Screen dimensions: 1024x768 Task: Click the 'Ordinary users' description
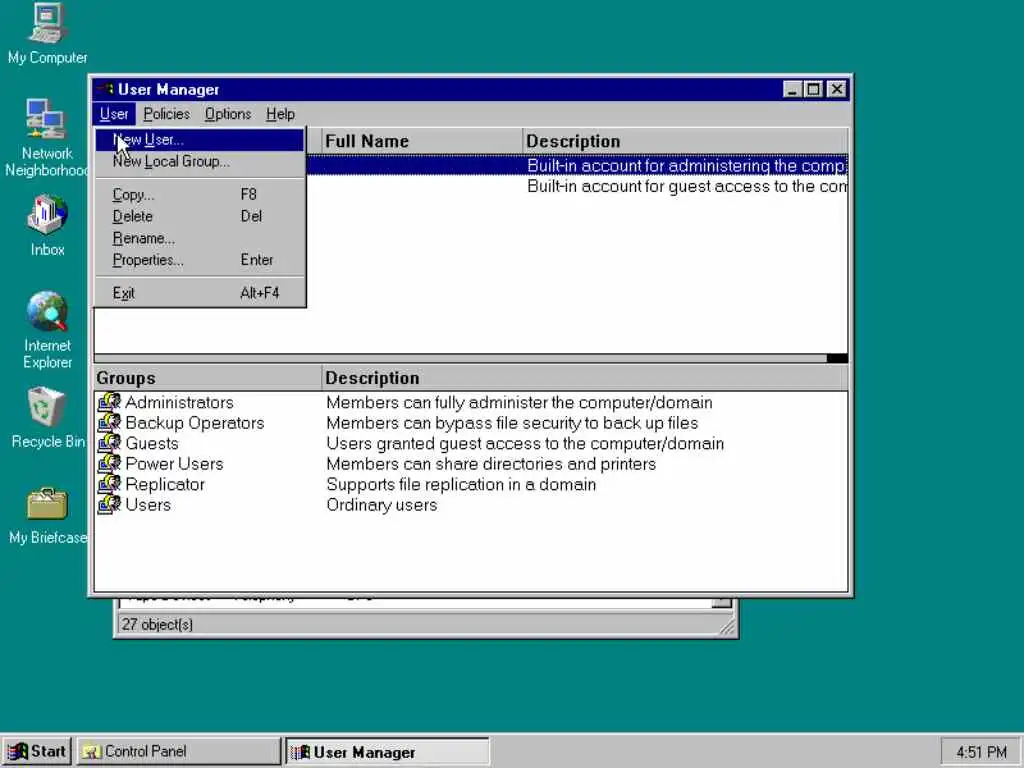pos(381,505)
